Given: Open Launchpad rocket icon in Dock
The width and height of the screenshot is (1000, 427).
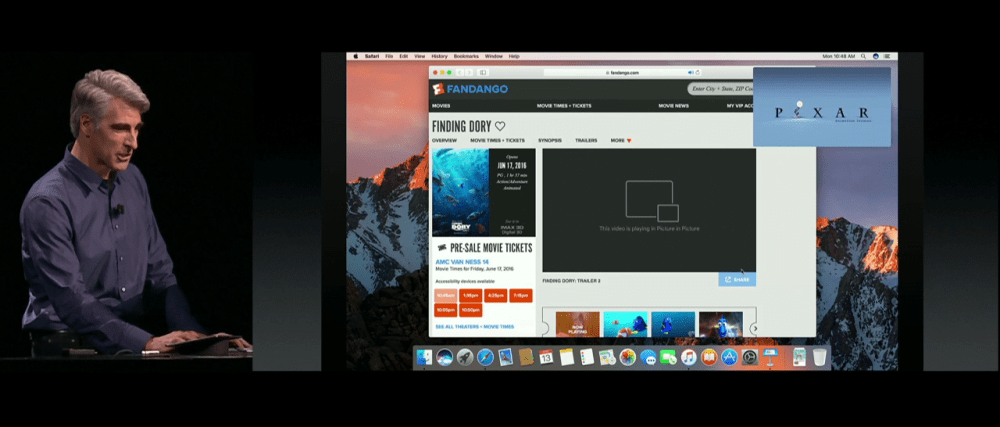Looking at the screenshot, I should (x=465, y=358).
